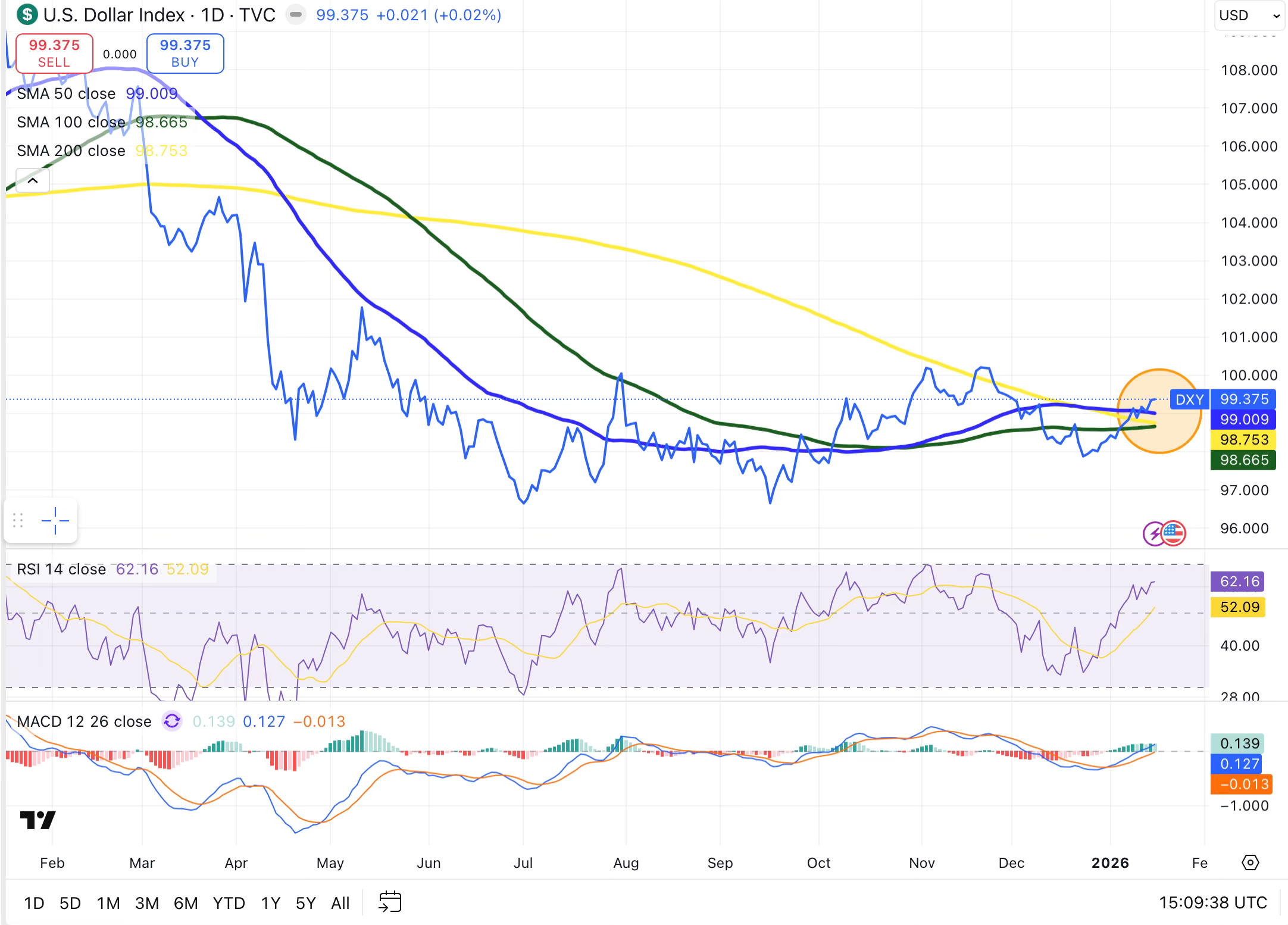Open the USD currency dropdown
This screenshot has height=925, width=1288.
pos(1249,15)
